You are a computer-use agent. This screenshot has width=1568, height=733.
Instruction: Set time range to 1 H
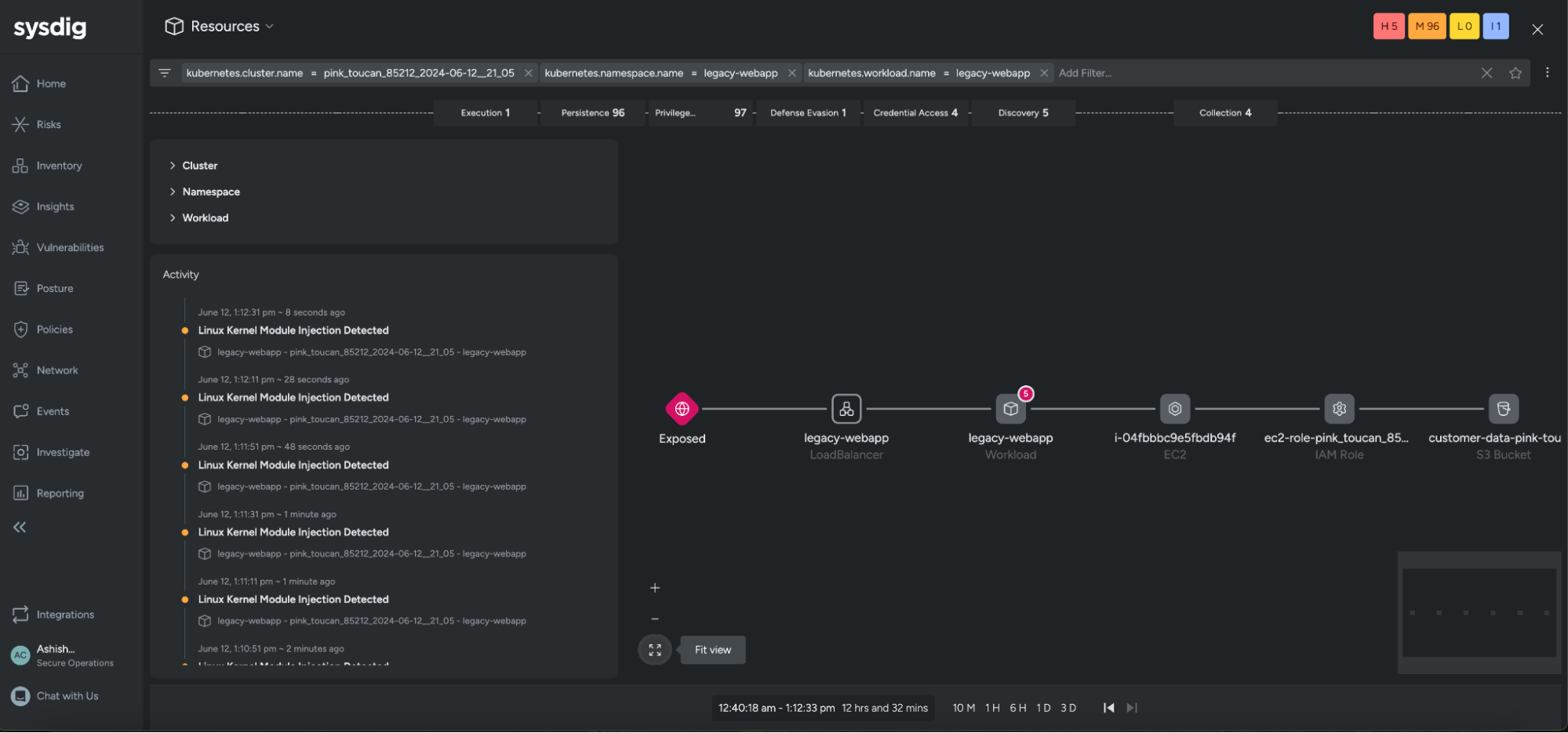[x=992, y=708]
